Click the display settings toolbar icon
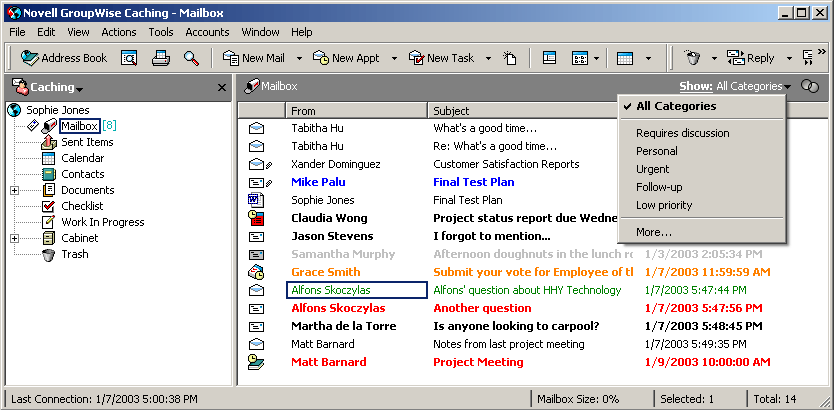This screenshot has width=834, height=410. [580, 58]
